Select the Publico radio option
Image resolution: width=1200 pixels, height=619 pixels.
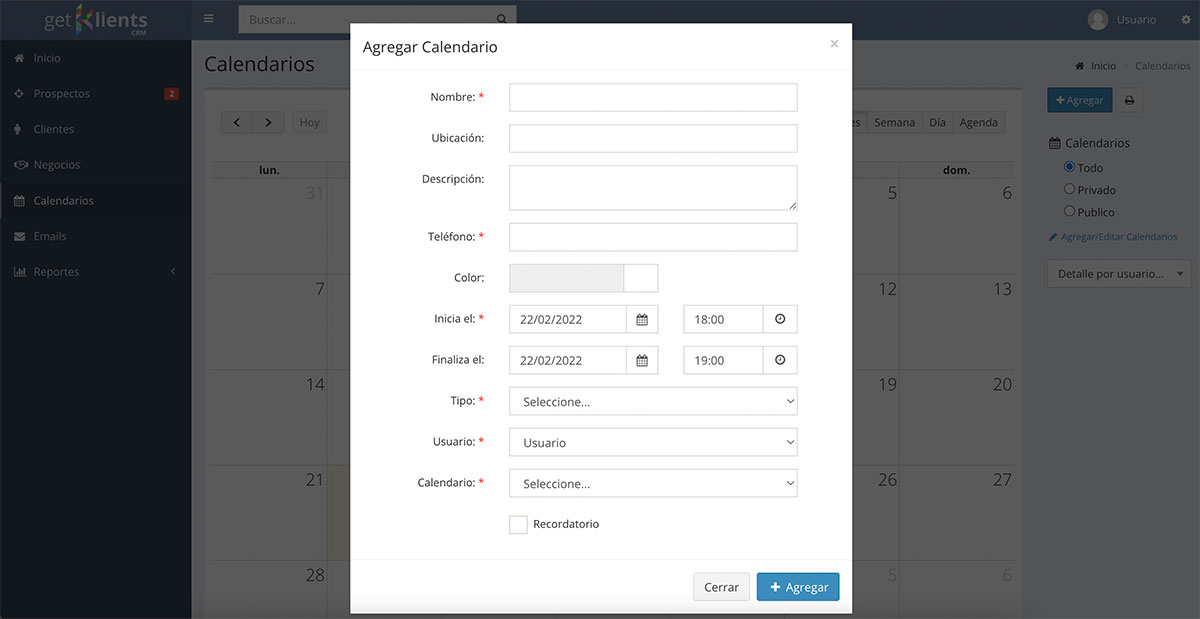[1069, 211]
